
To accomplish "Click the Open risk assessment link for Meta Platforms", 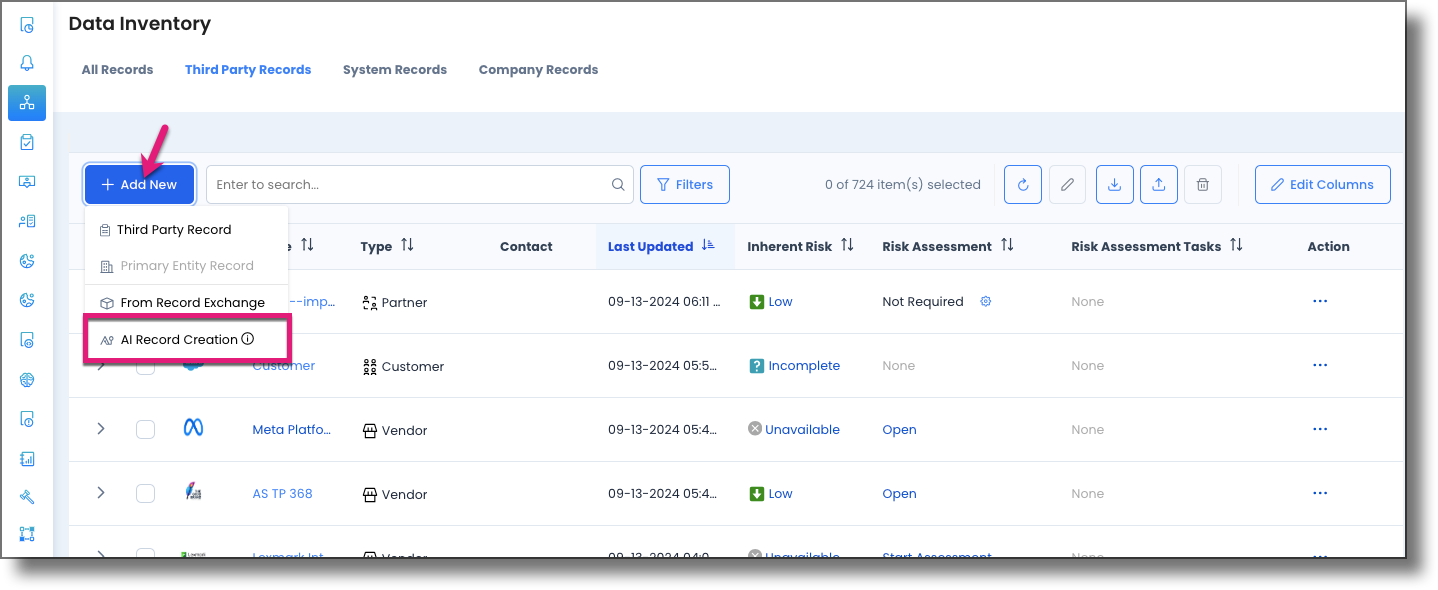I will click(x=898, y=428).
